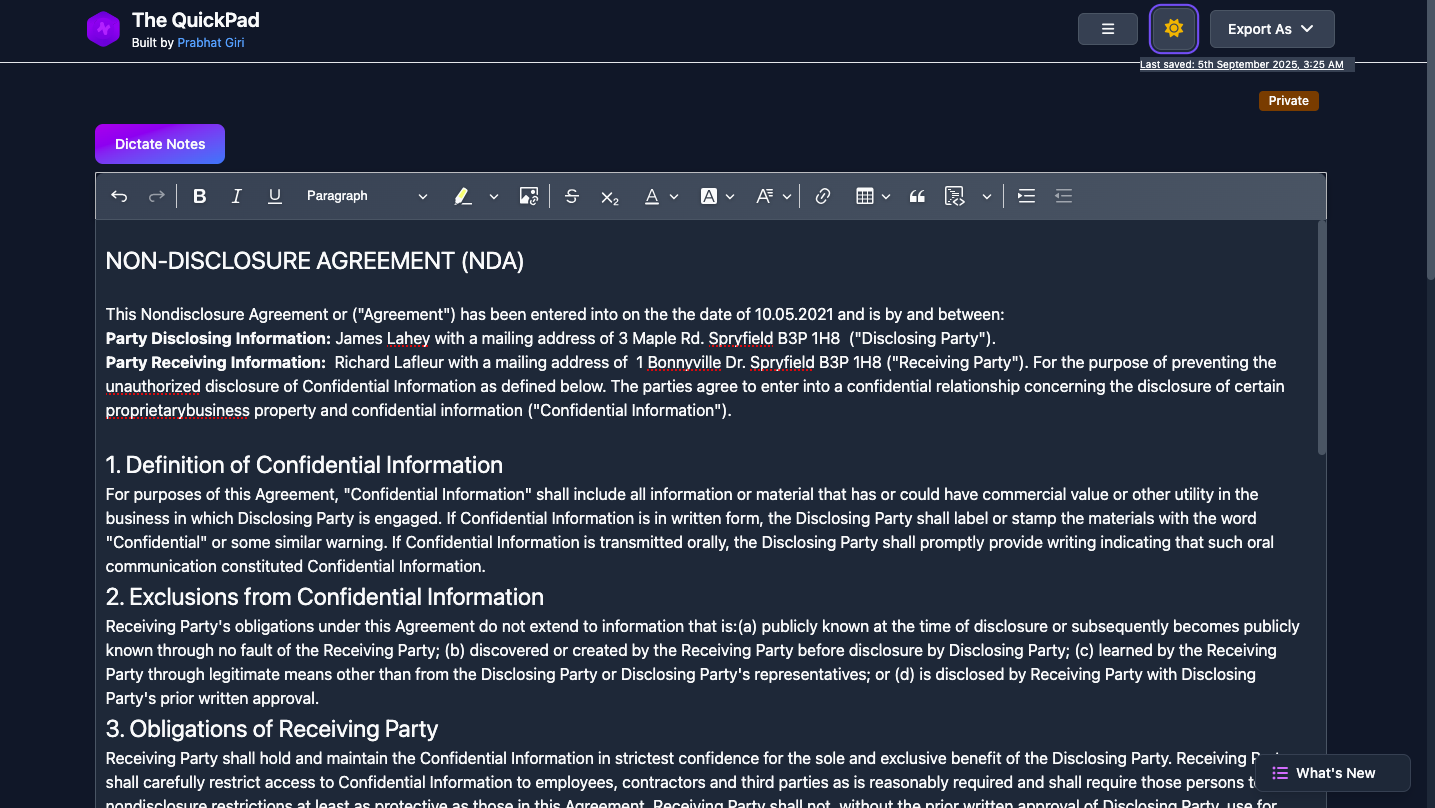Click the bold 'Party Receiving Information:' text
1435x808 pixels.
(x=216, y=362)
